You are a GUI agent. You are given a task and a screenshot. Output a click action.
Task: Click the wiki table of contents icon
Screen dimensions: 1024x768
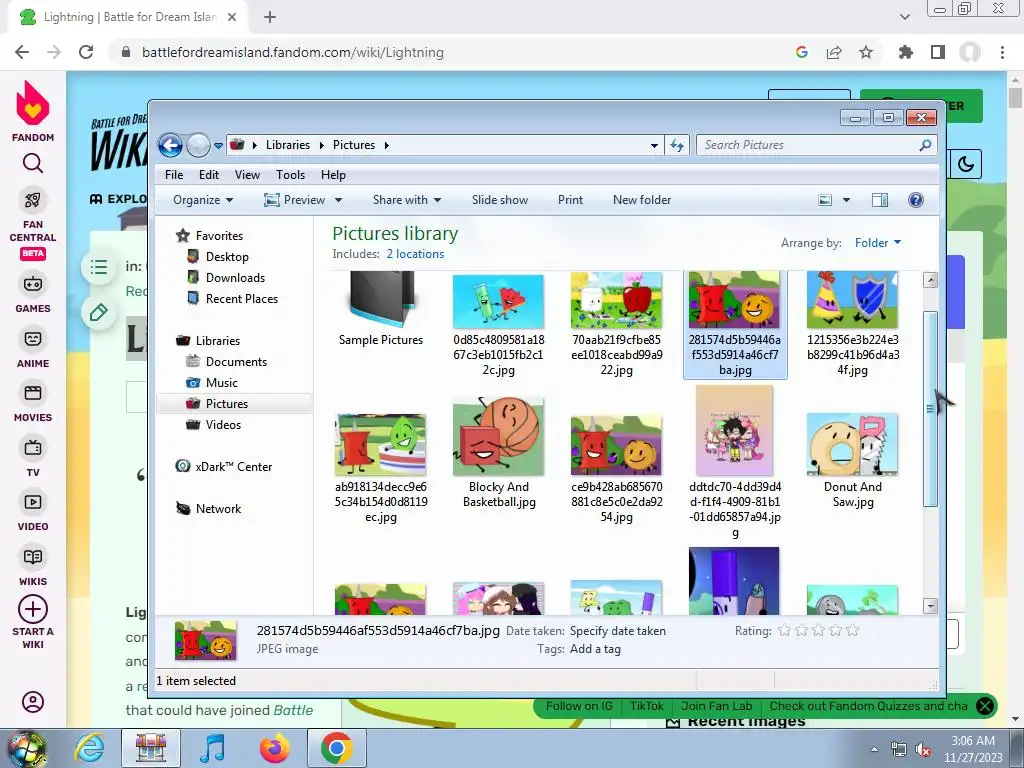(x=99, y=266)
